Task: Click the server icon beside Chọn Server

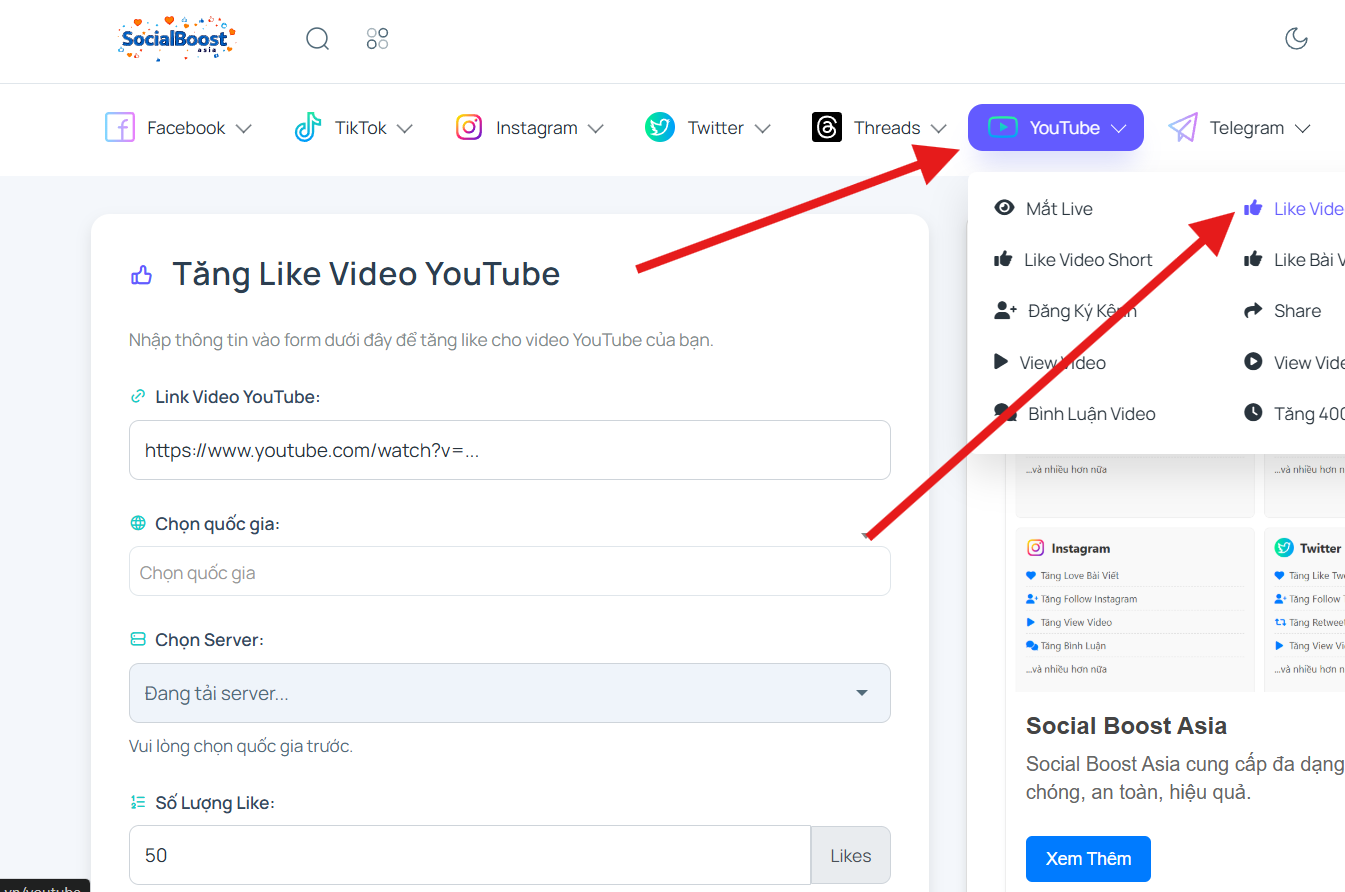Action: [138, 640]
